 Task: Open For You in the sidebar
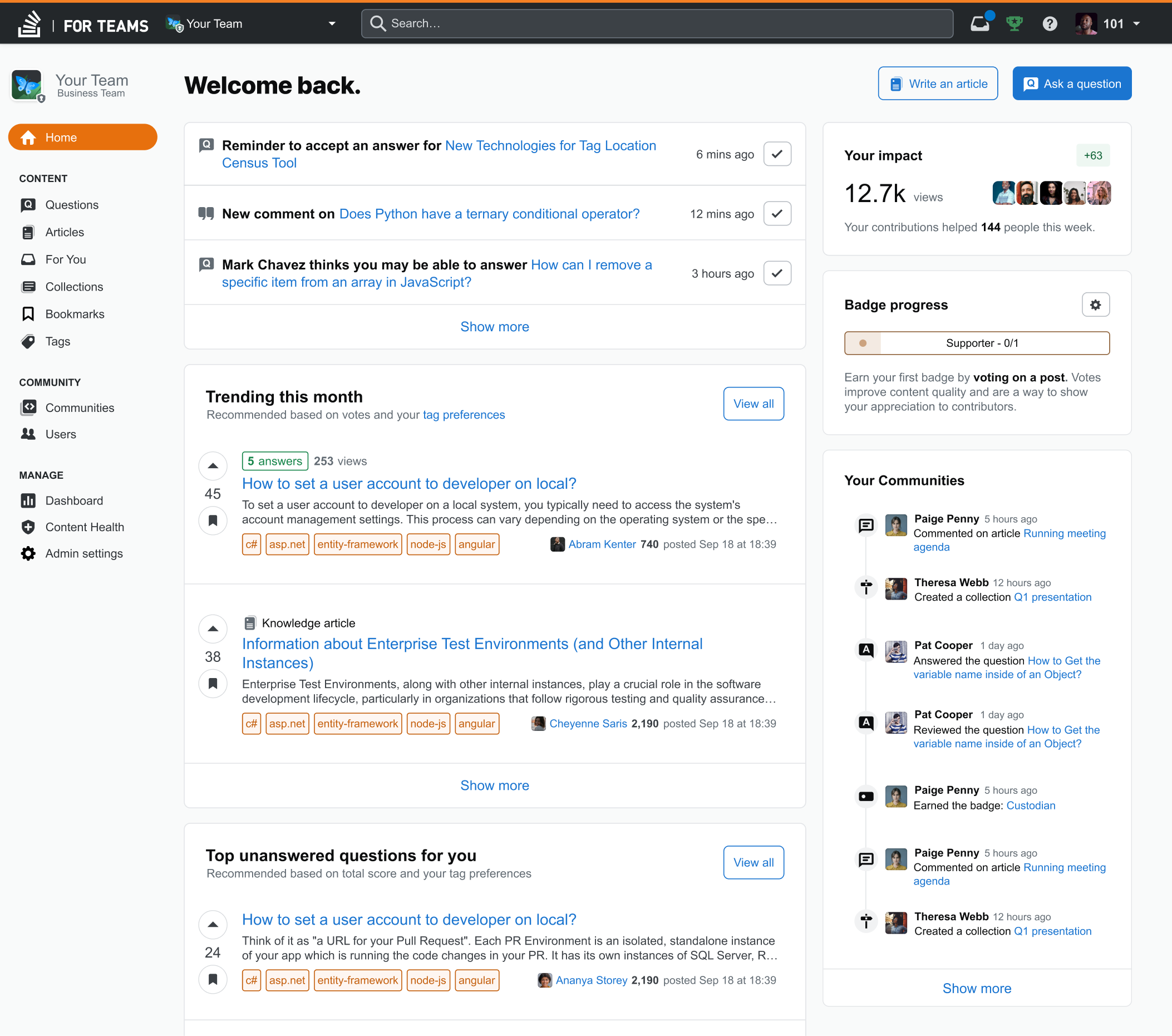pos(65,259)
